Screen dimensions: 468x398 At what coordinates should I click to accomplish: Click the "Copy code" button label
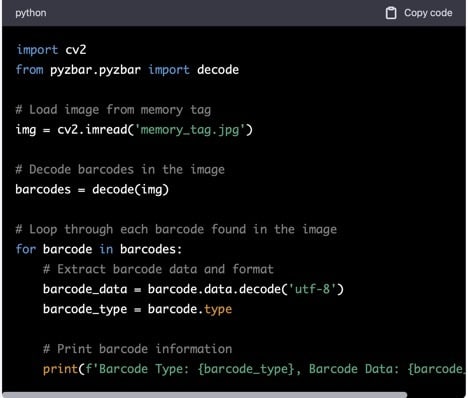pos(428,13)
